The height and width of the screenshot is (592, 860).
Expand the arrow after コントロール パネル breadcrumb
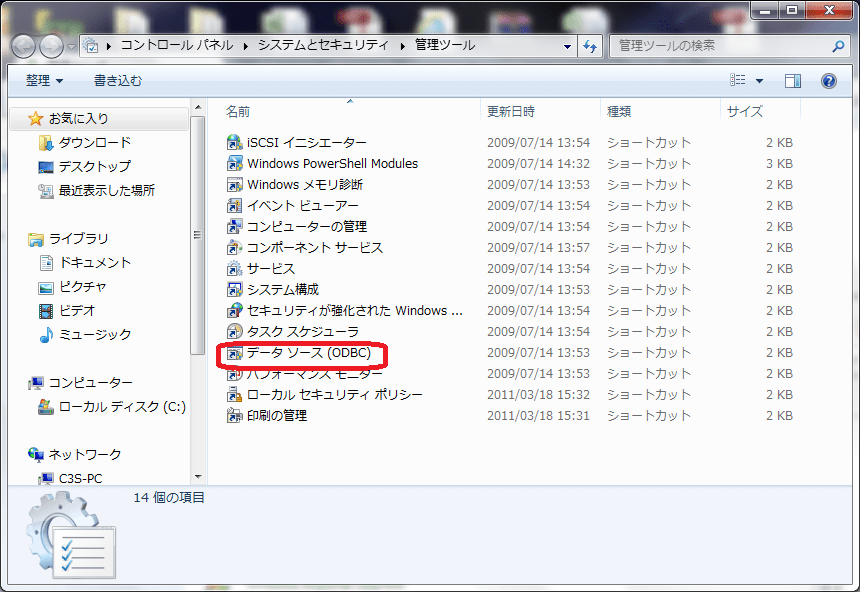pos(246,46)
